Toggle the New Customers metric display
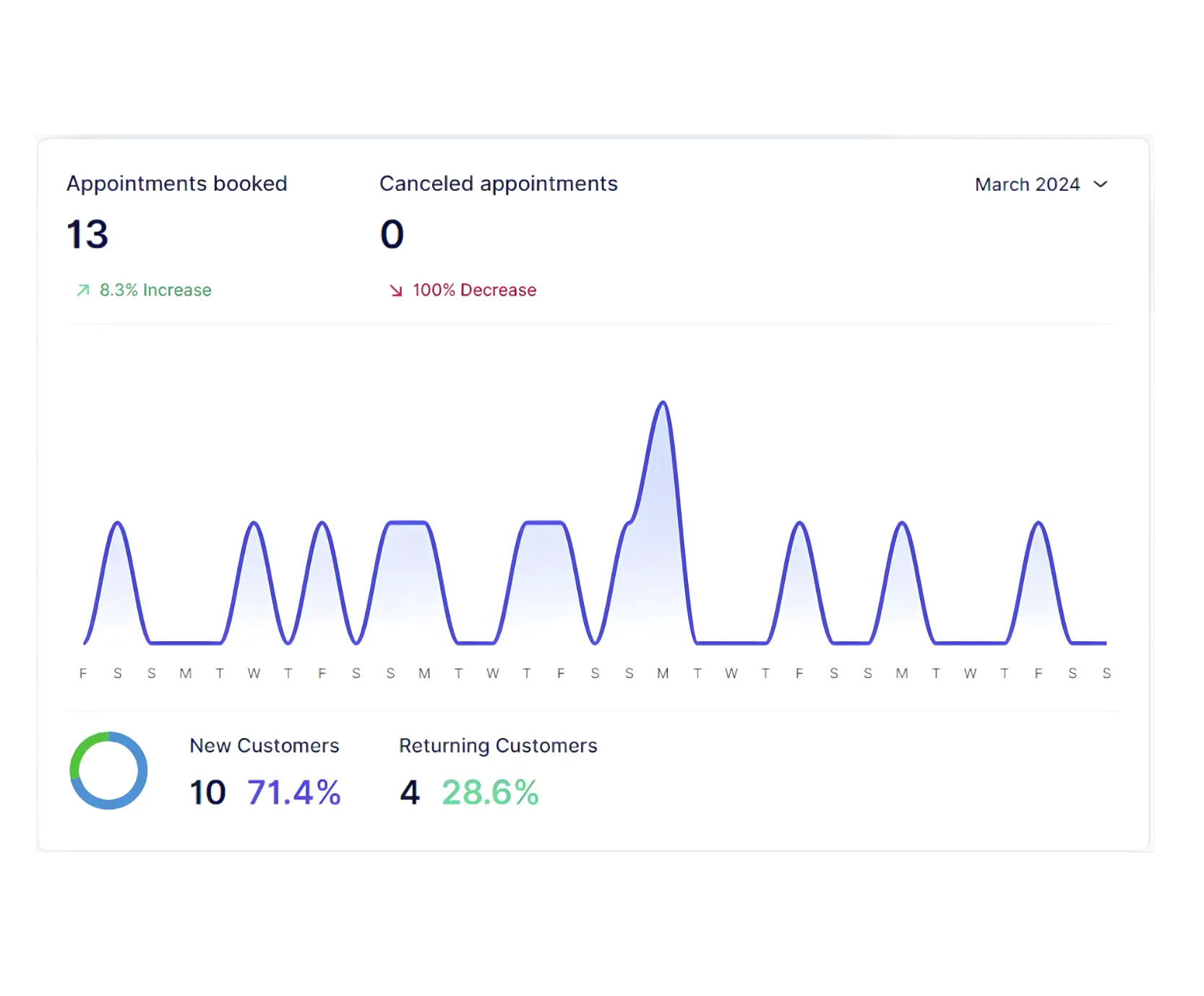 265,745
